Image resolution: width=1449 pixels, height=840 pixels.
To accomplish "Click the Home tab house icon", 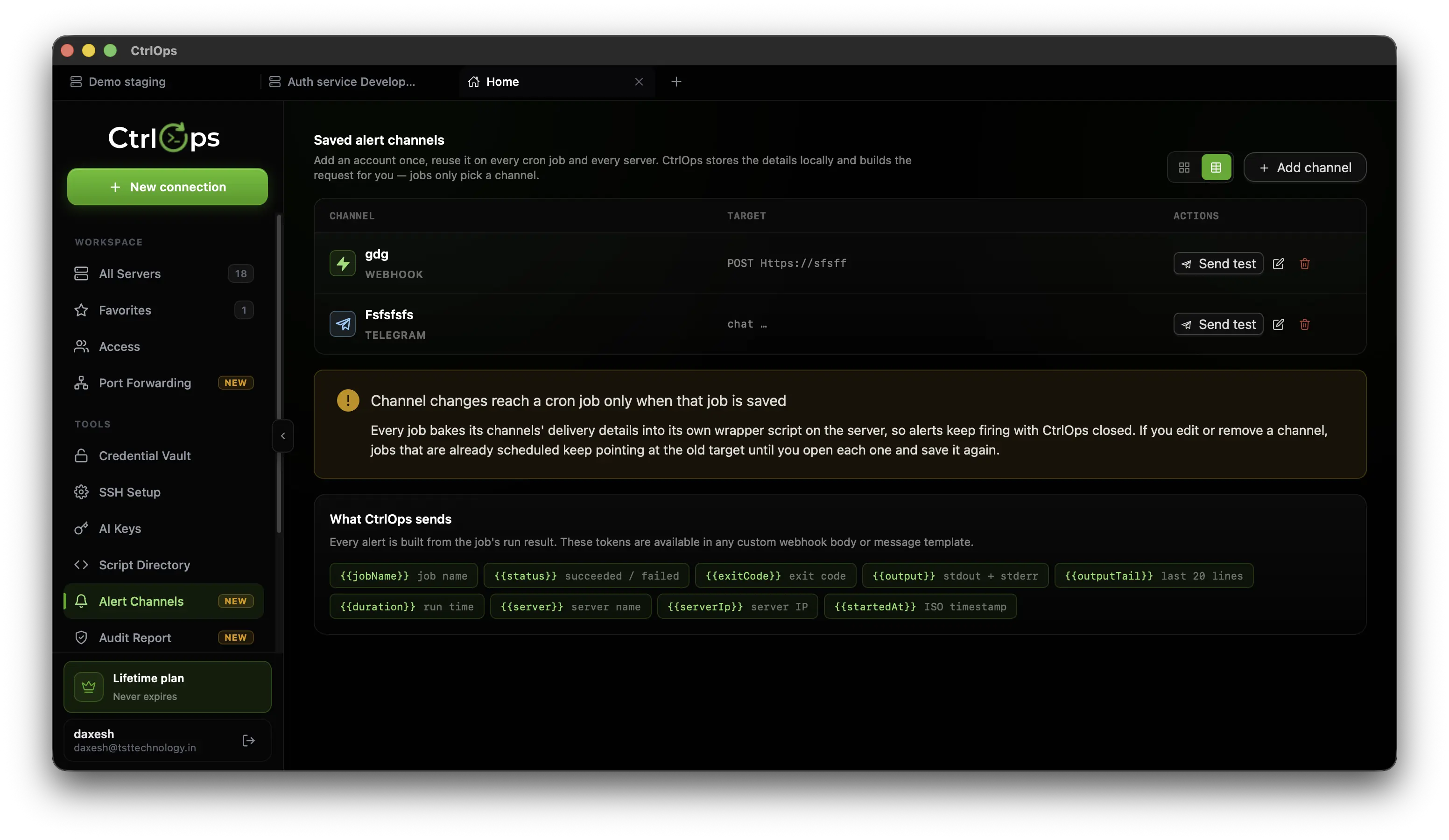I will [473, 82].
